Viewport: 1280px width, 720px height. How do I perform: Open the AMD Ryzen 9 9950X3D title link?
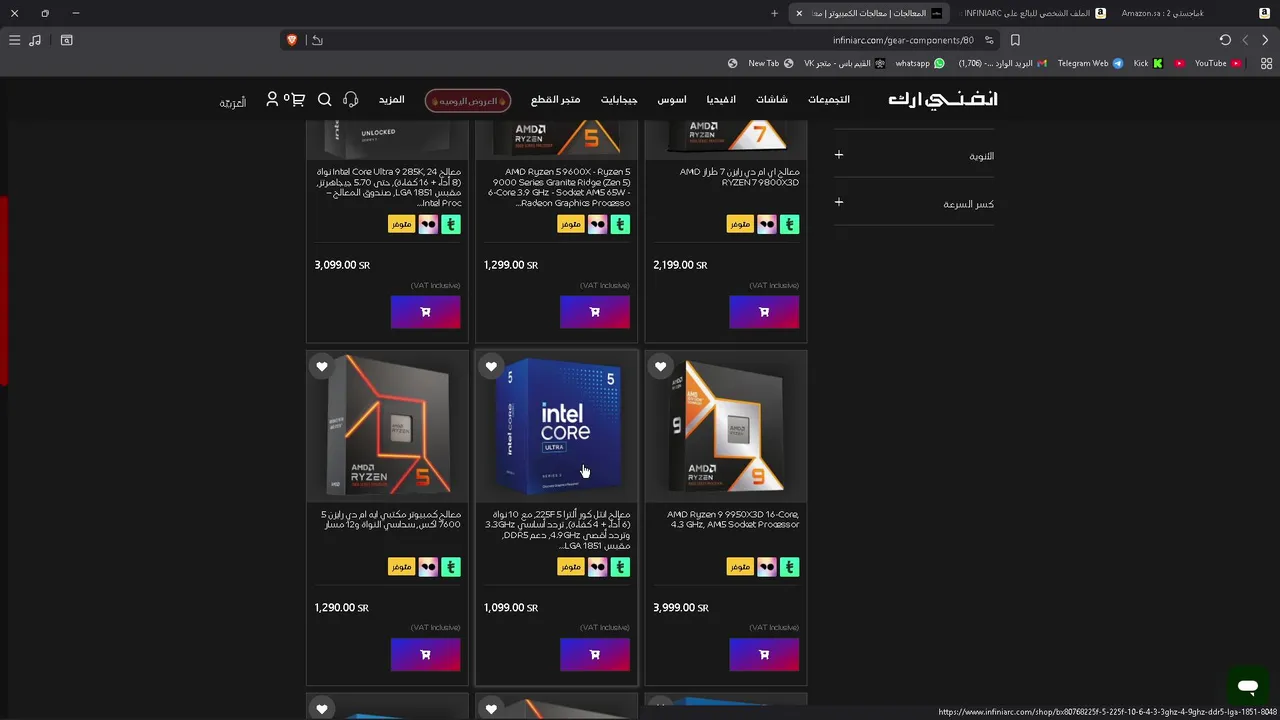tap(733, 519)
